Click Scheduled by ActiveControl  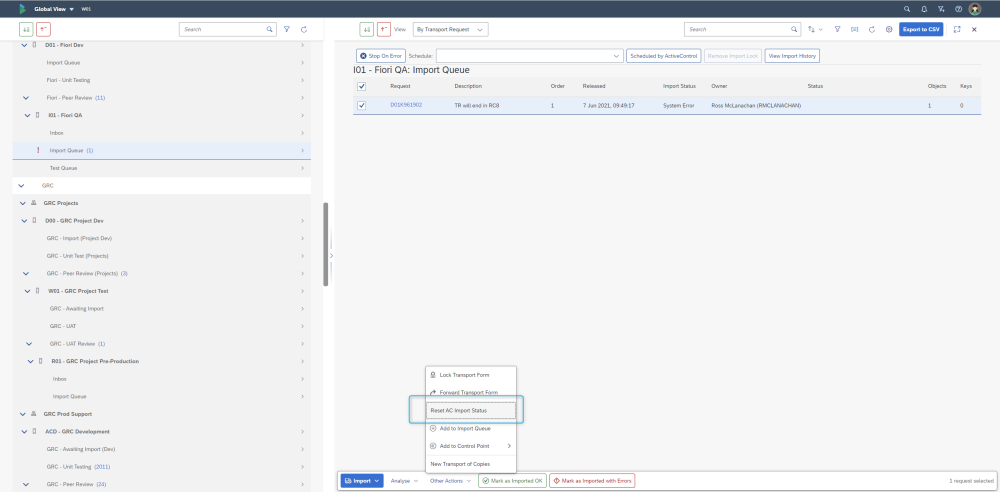tap(663, 56)
